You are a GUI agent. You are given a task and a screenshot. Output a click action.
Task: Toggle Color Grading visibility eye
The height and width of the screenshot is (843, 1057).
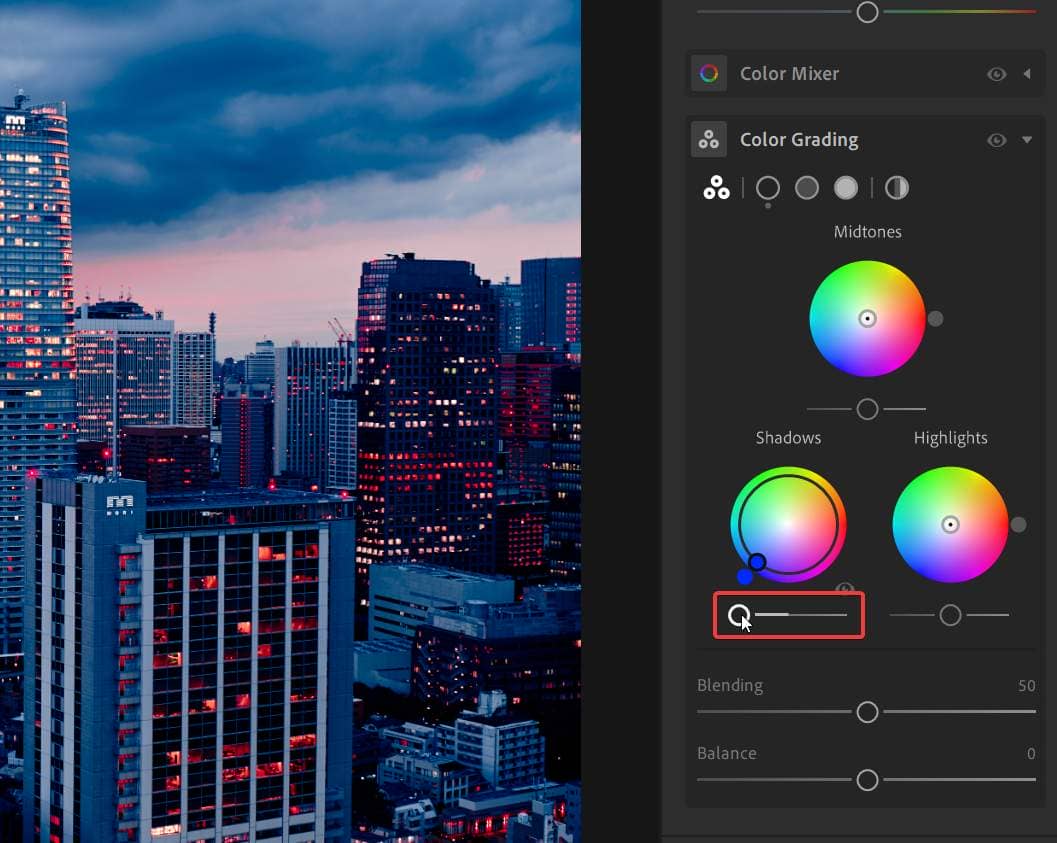[996, 140]
